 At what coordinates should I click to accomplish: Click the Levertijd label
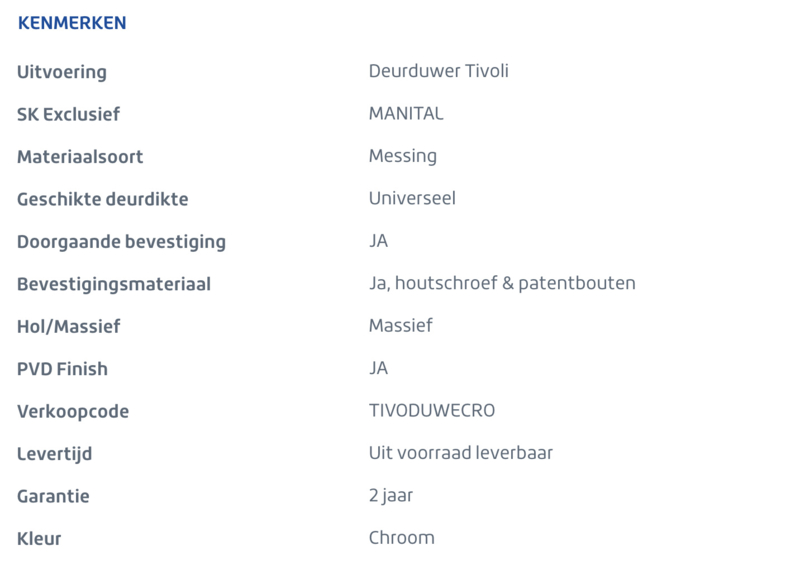coord(55,454)
